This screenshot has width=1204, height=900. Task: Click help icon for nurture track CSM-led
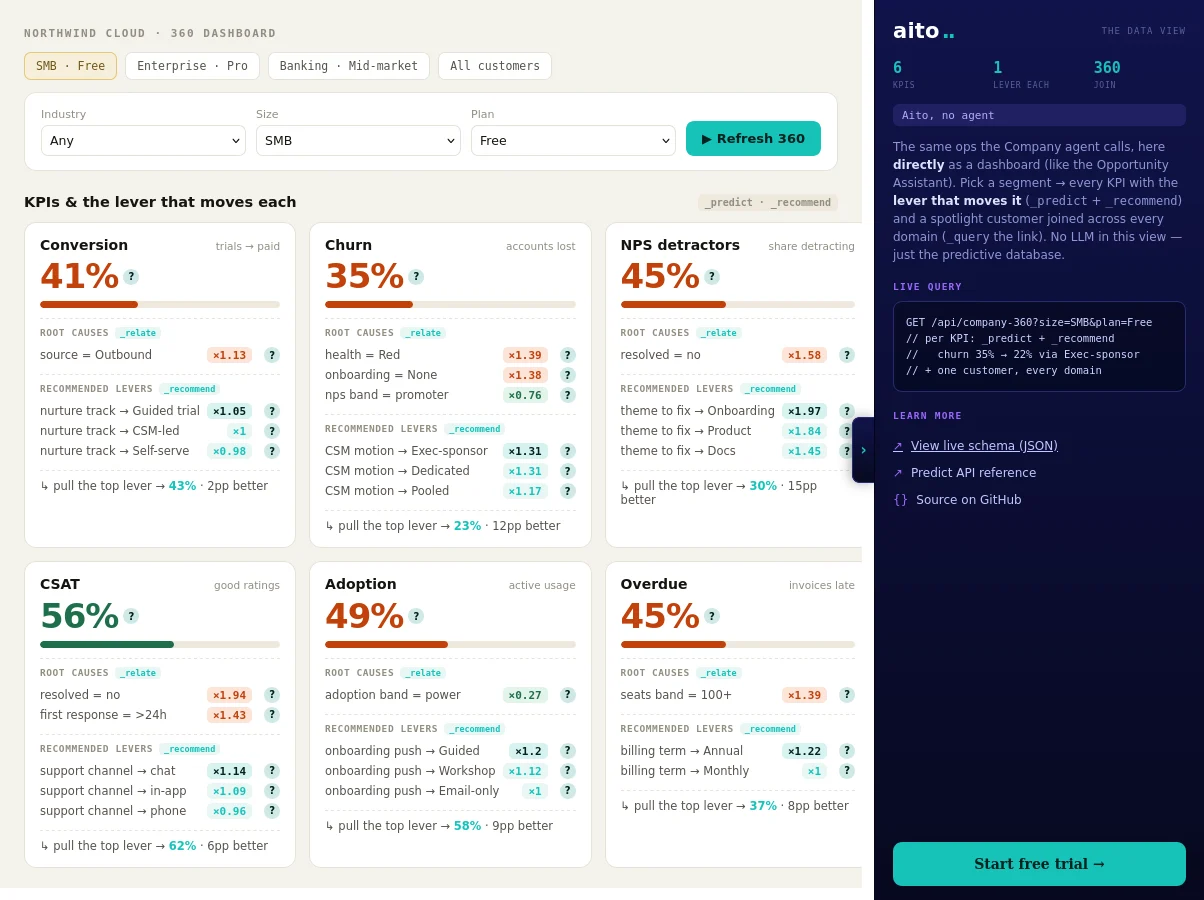pyautogui.click(x=272, y=431)
